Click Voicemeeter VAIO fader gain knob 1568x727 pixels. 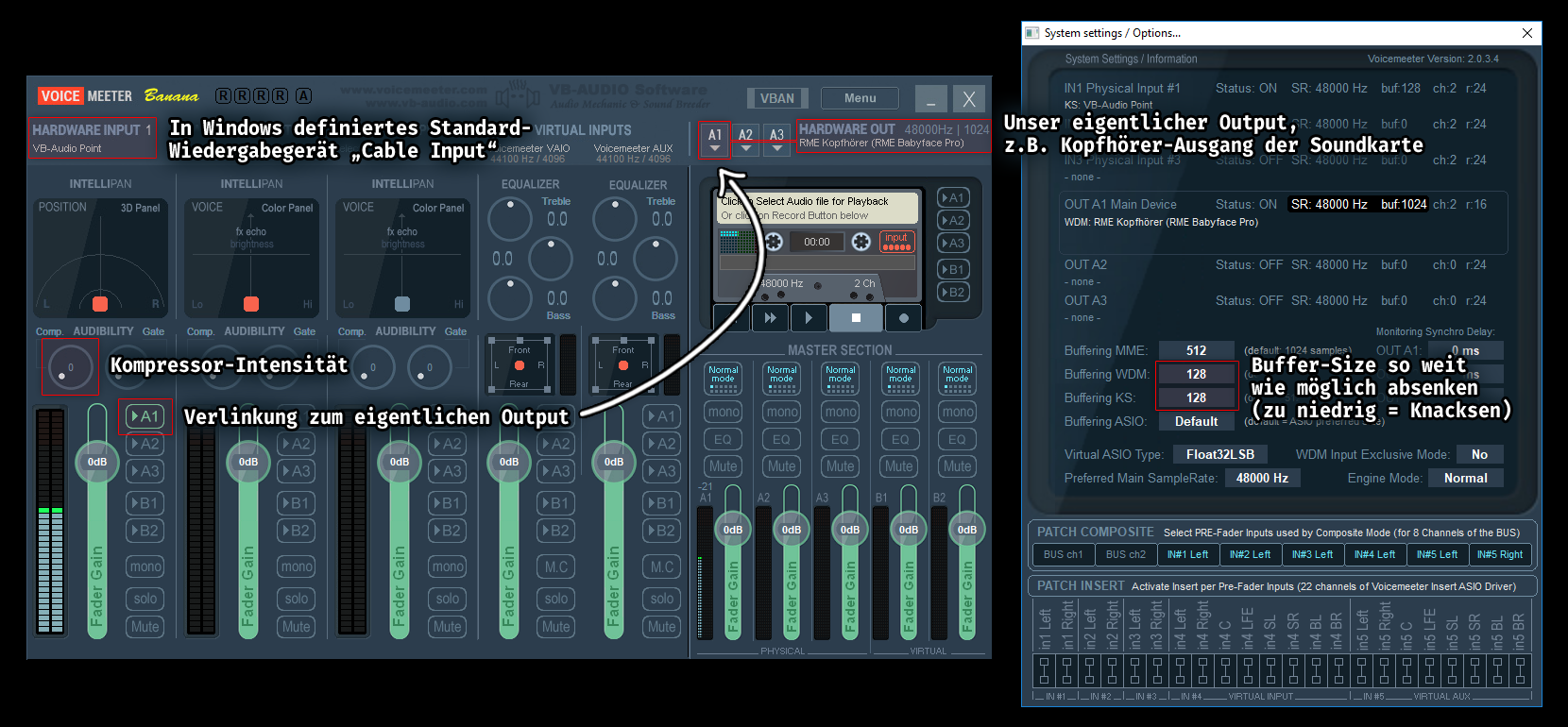tap(509, 462)
